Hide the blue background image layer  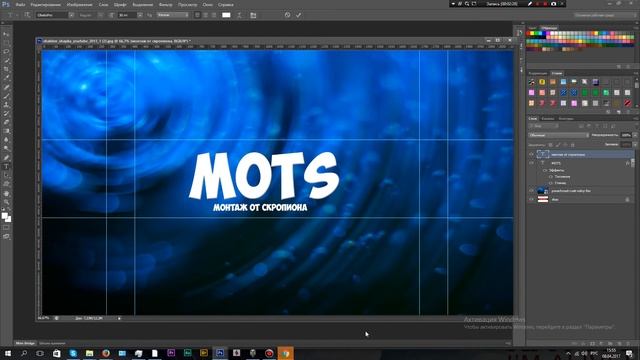point(531,191)
